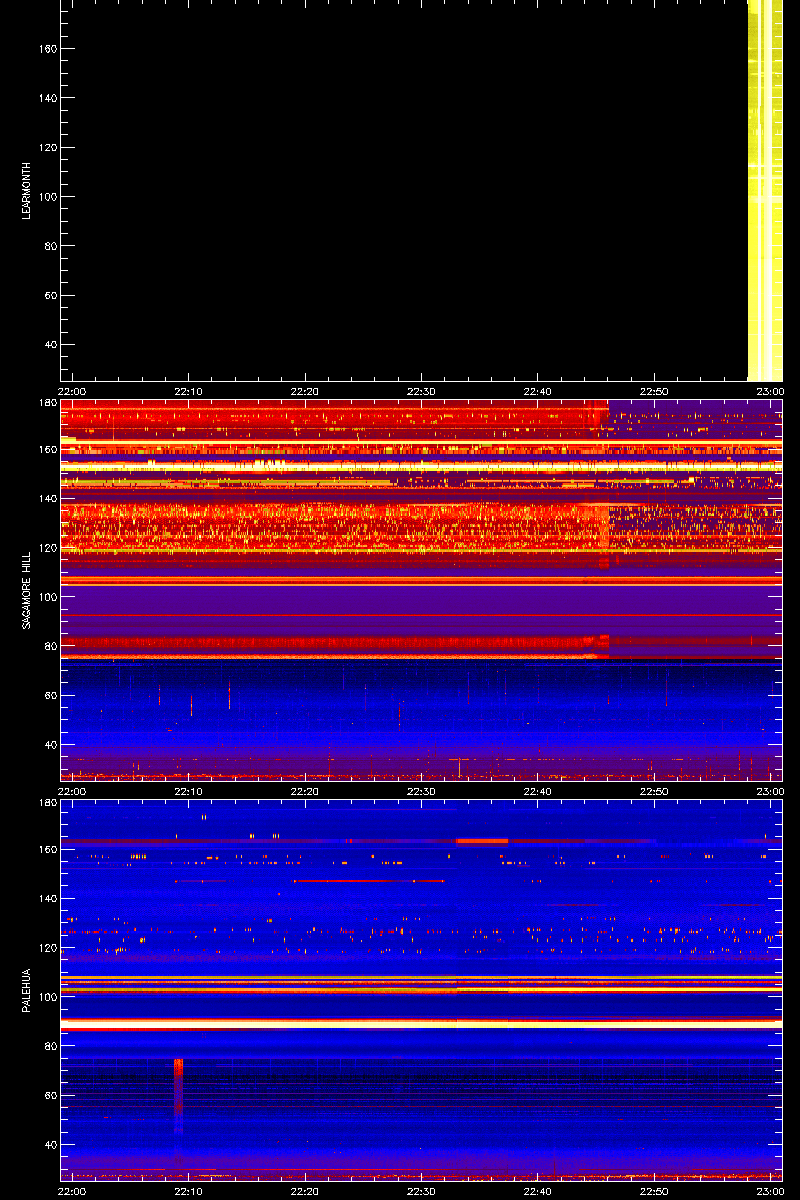Pick the 22:00 tick under the Sagamore Hill panel
The height and width of the screenshot is (1200, 800).
click(x=72, y=791)
